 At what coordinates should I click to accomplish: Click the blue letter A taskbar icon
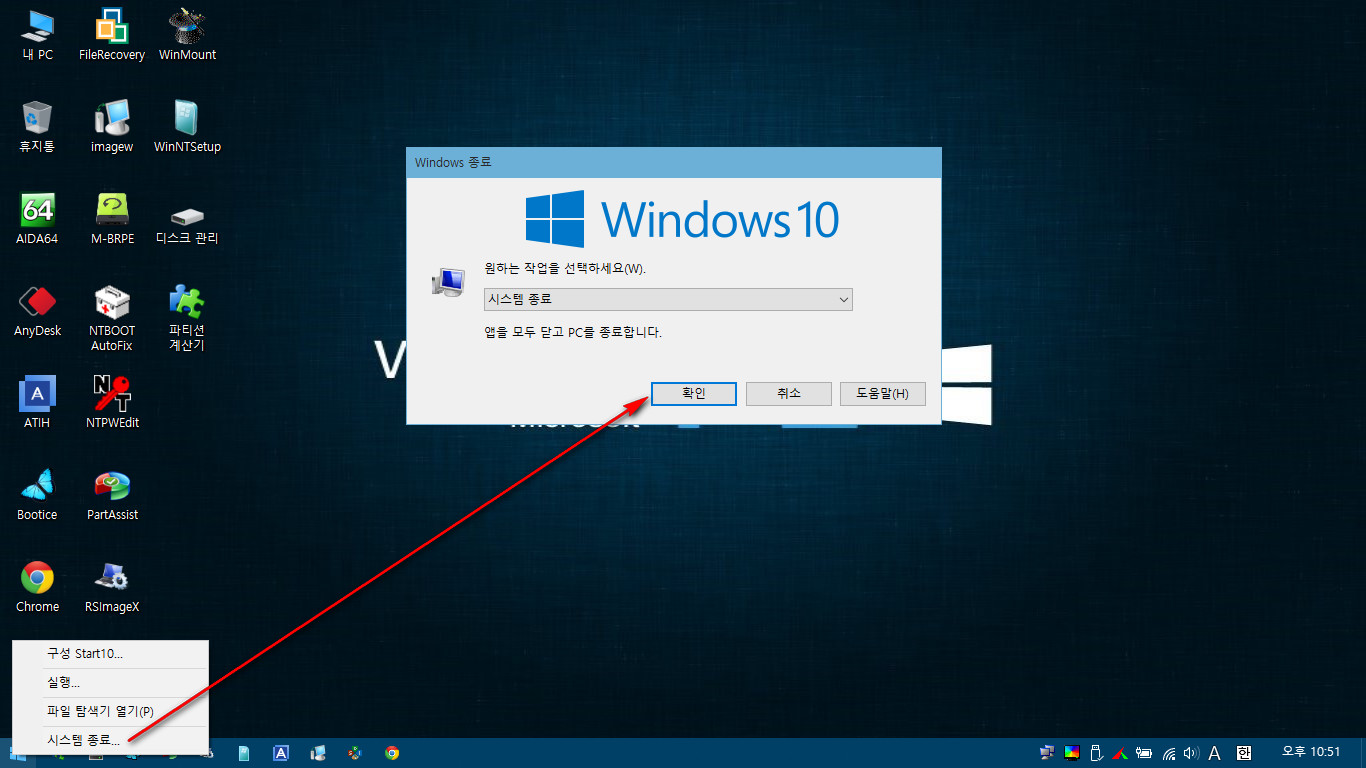(x=281, y=753)
